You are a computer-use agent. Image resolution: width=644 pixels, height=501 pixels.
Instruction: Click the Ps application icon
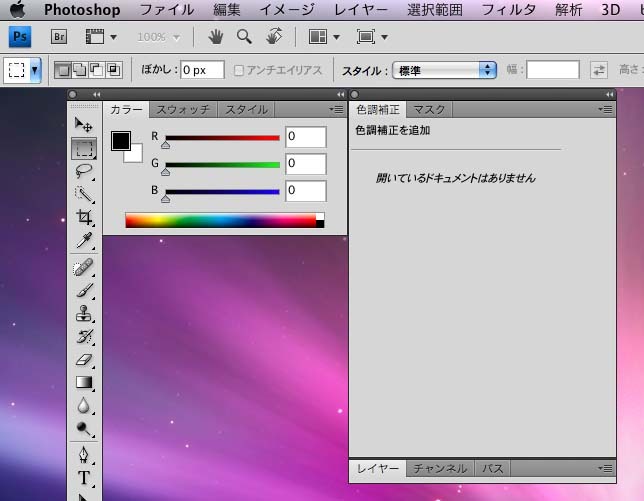coord(20,37)
